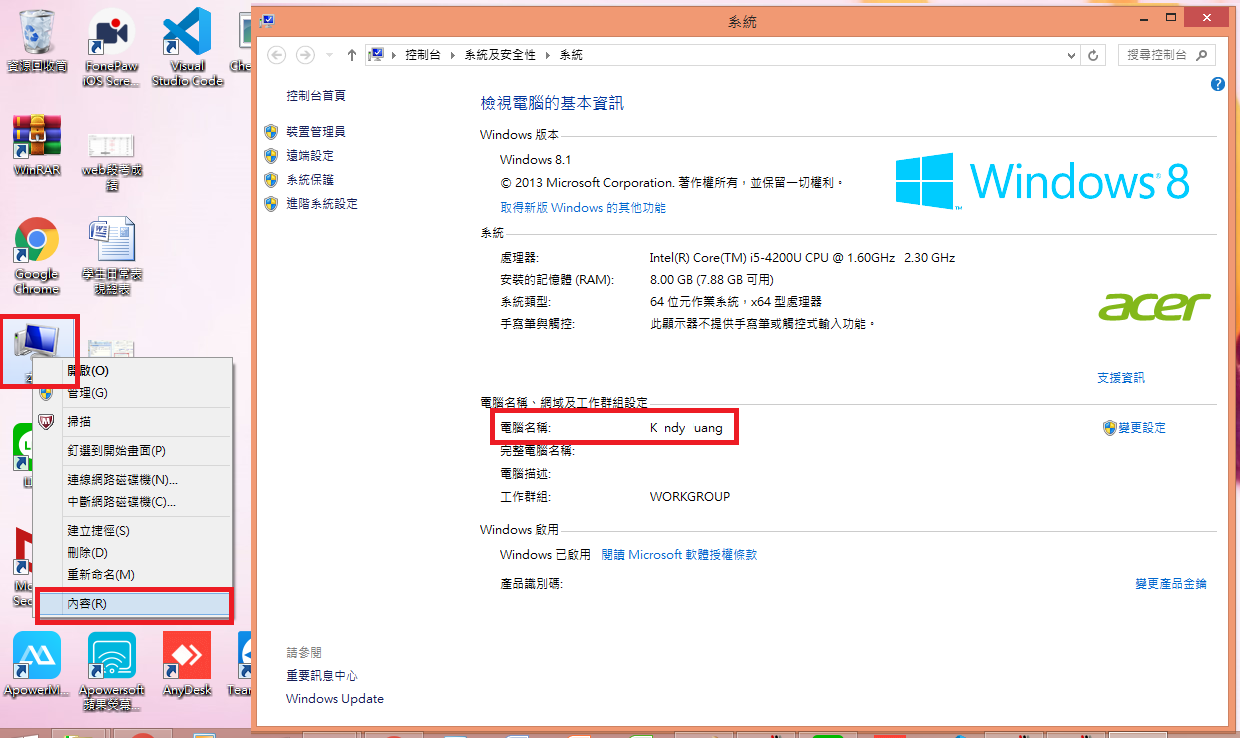This screenshot has width=1240, height=738.
Task: Select the Word document icon beside Chrome
Action: pyautogui.click(x=112, y=256)
